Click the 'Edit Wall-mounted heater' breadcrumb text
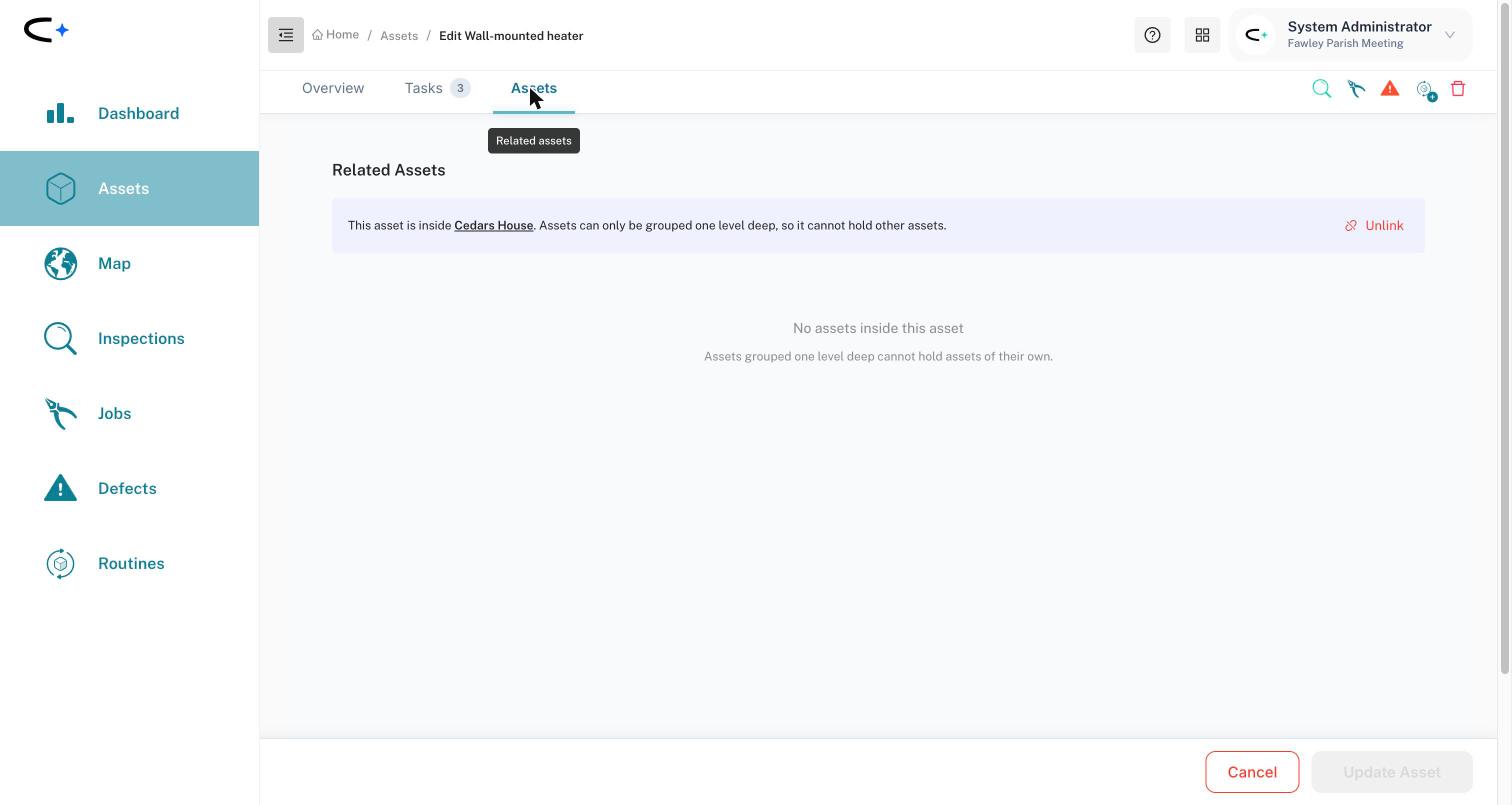This screenshot has width=1512, height=805. (x=511, y=36)
